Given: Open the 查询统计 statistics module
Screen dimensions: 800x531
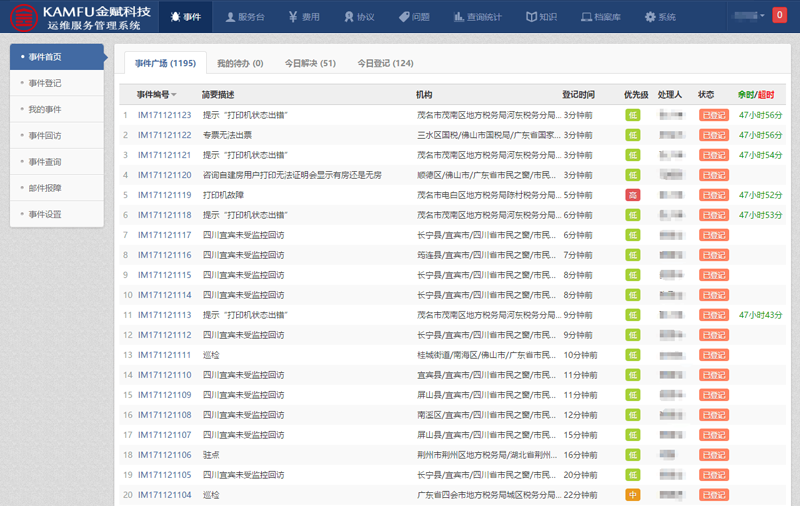Looking at the screenshot, I should tap(476, 17).
